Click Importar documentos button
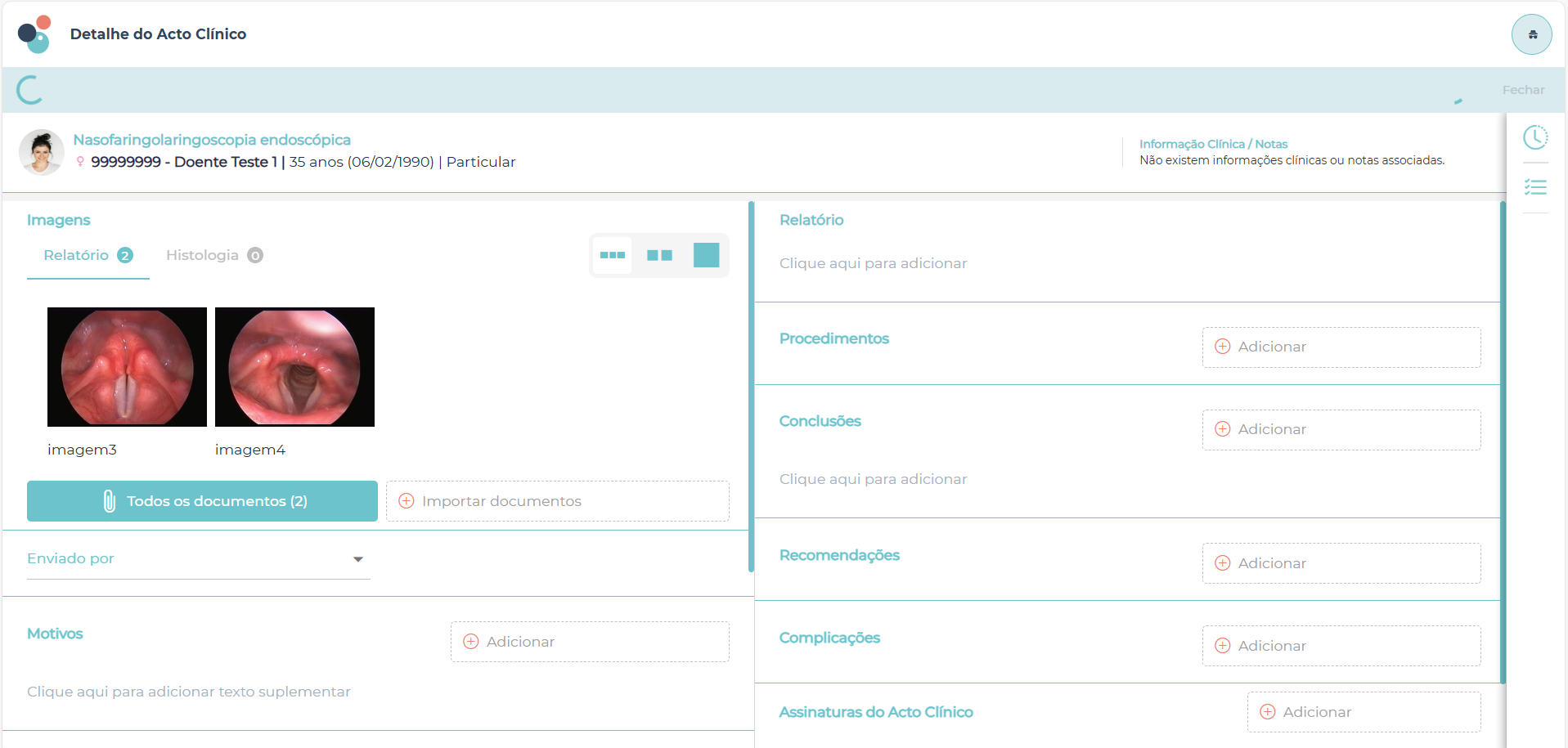1568x748 pixels. [557, 501]
